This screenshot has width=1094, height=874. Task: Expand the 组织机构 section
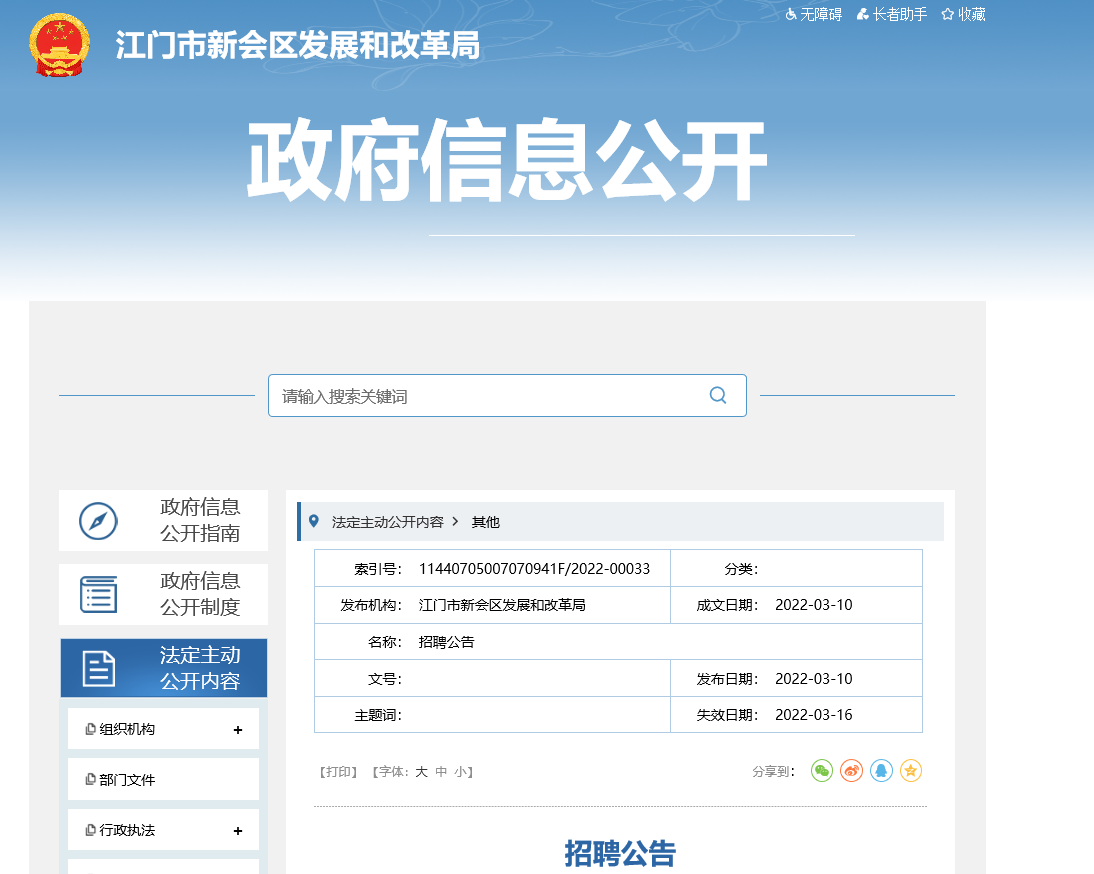[237, 730]
